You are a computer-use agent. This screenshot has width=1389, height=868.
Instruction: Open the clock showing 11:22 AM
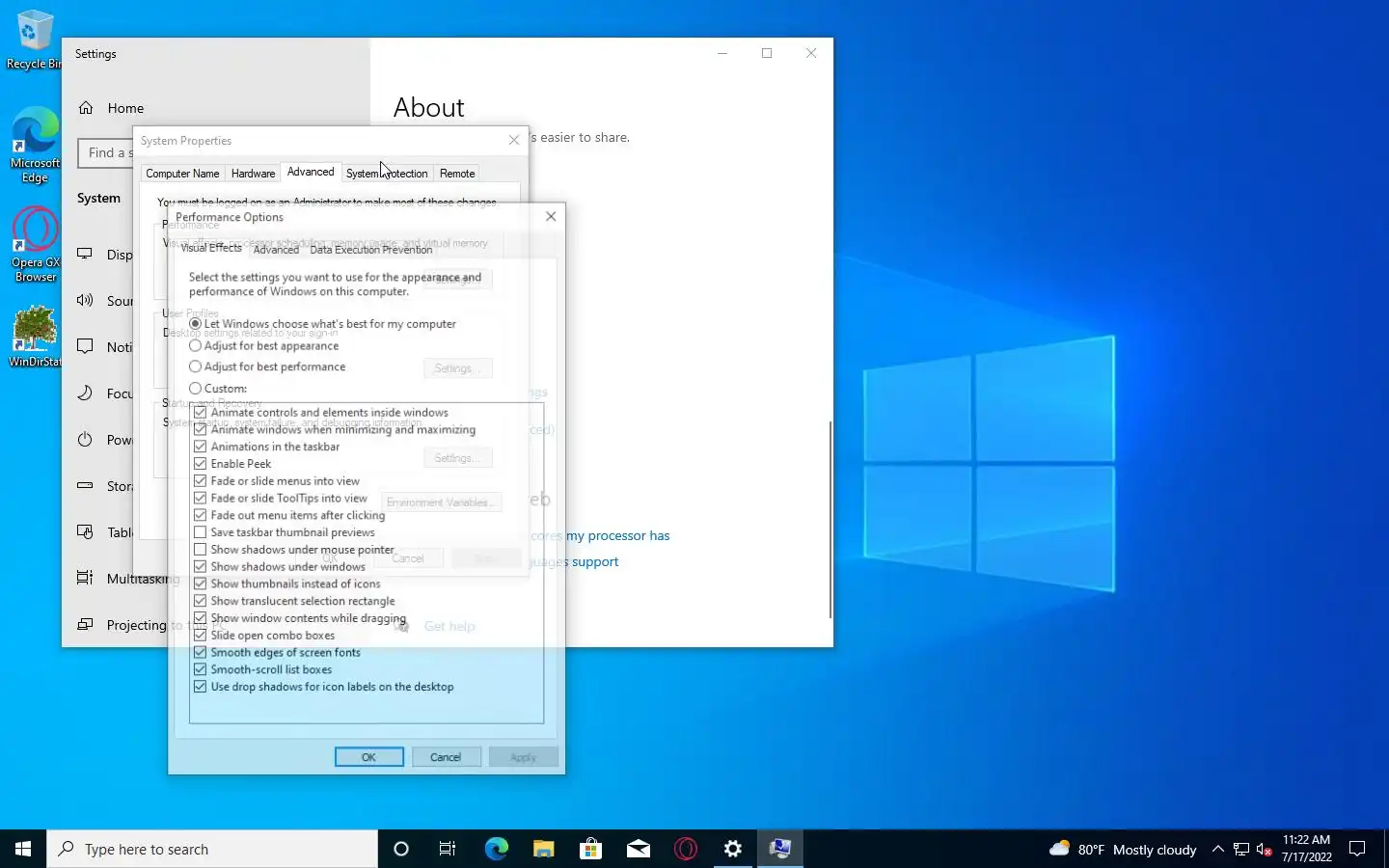(1306, 849)
